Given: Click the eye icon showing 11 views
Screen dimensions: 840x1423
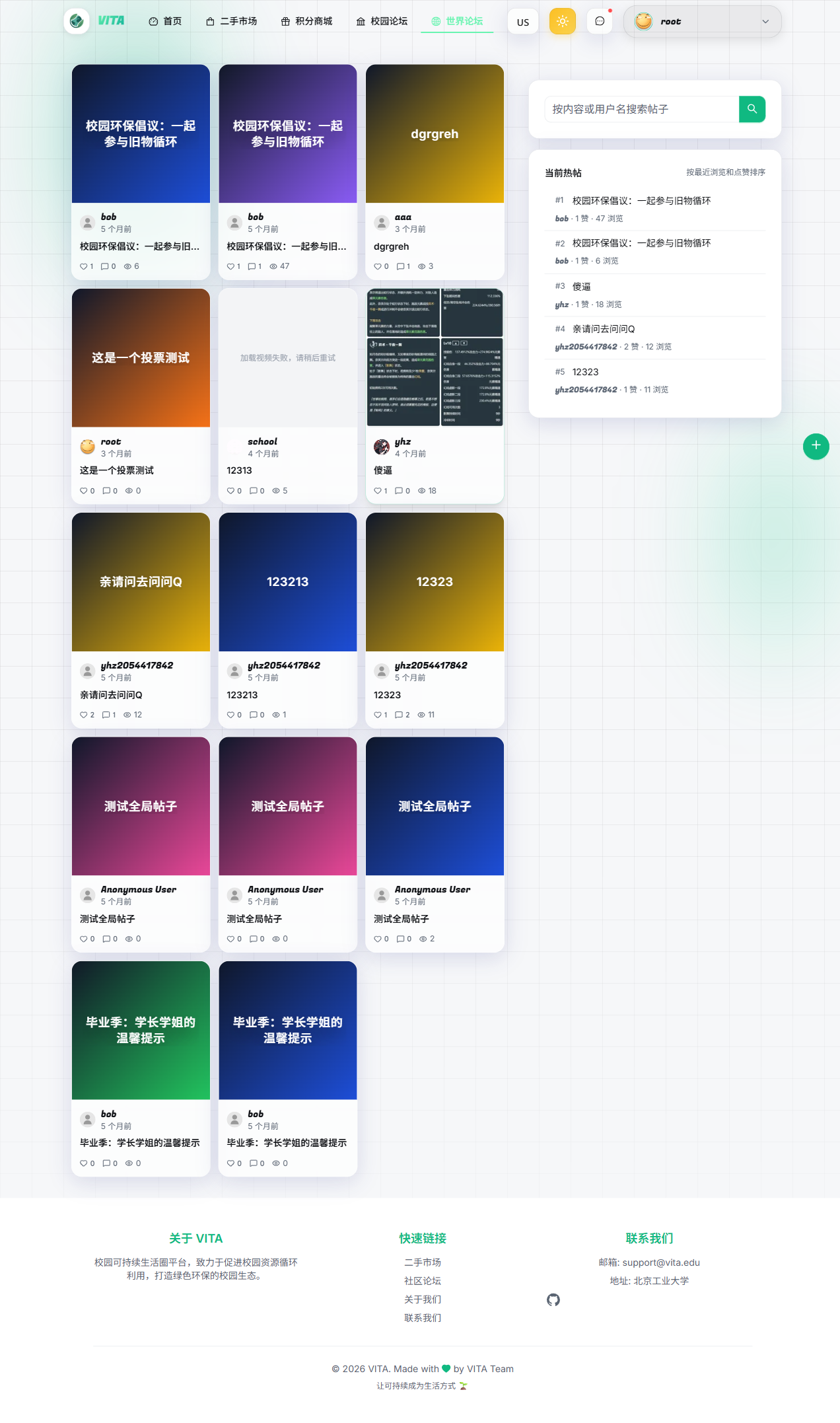Looking at the screenshot, I should (x=421, y=715).
